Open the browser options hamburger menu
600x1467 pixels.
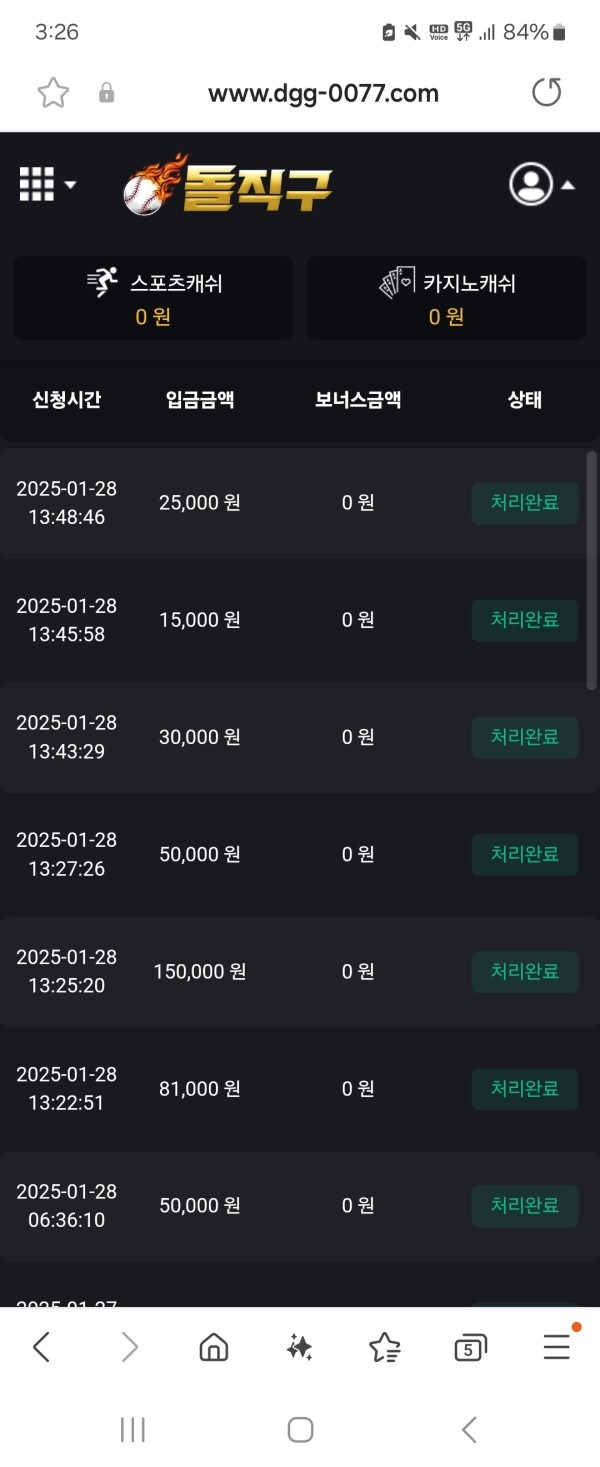[556, 1347]
